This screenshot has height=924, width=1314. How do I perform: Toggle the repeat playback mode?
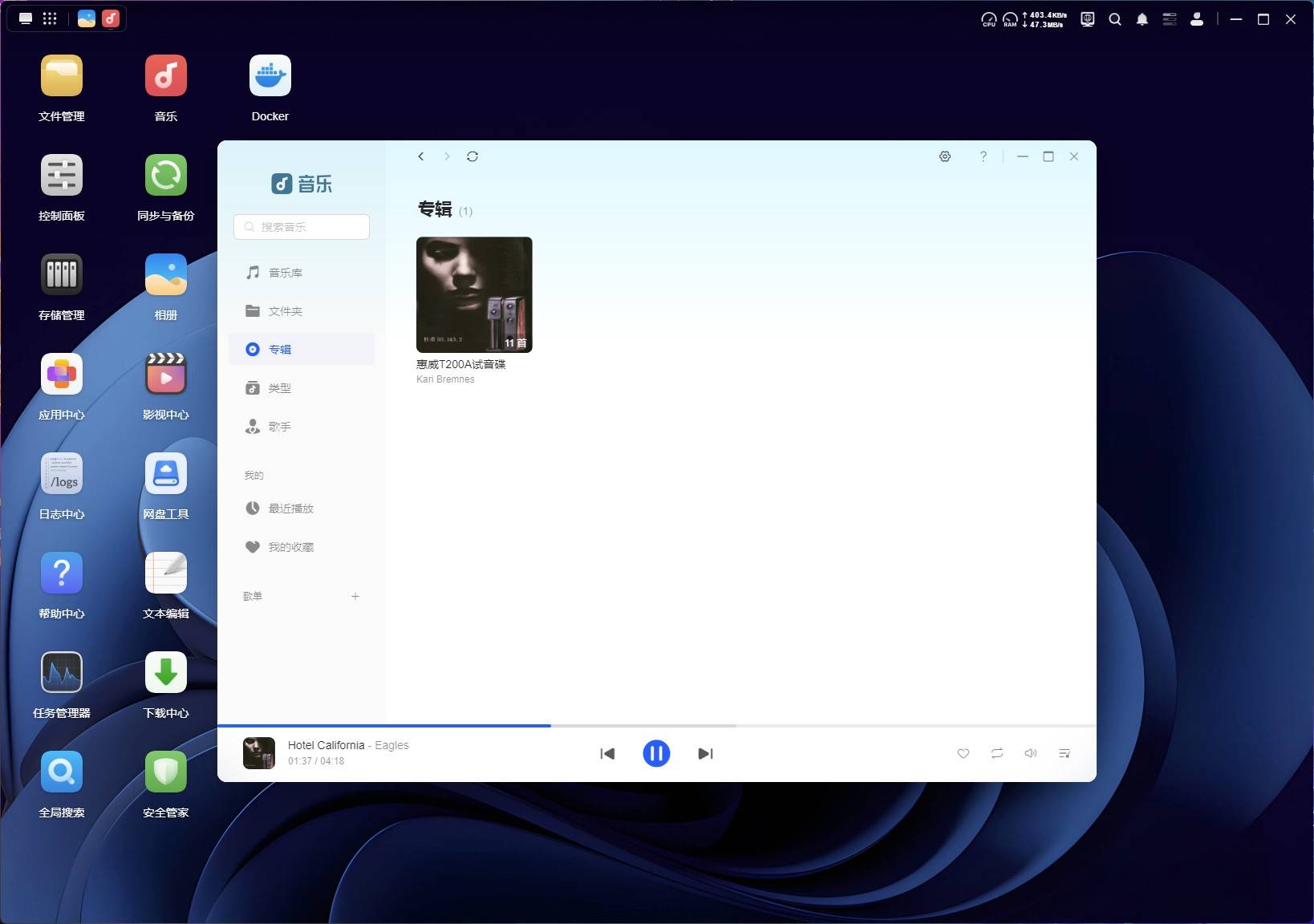(996, 754)
